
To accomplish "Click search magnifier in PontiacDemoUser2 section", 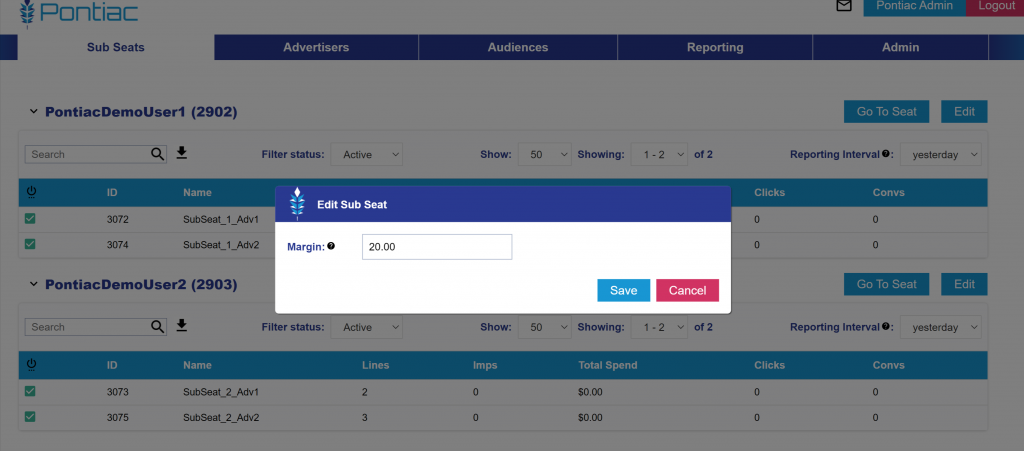I will coord(157,326).
